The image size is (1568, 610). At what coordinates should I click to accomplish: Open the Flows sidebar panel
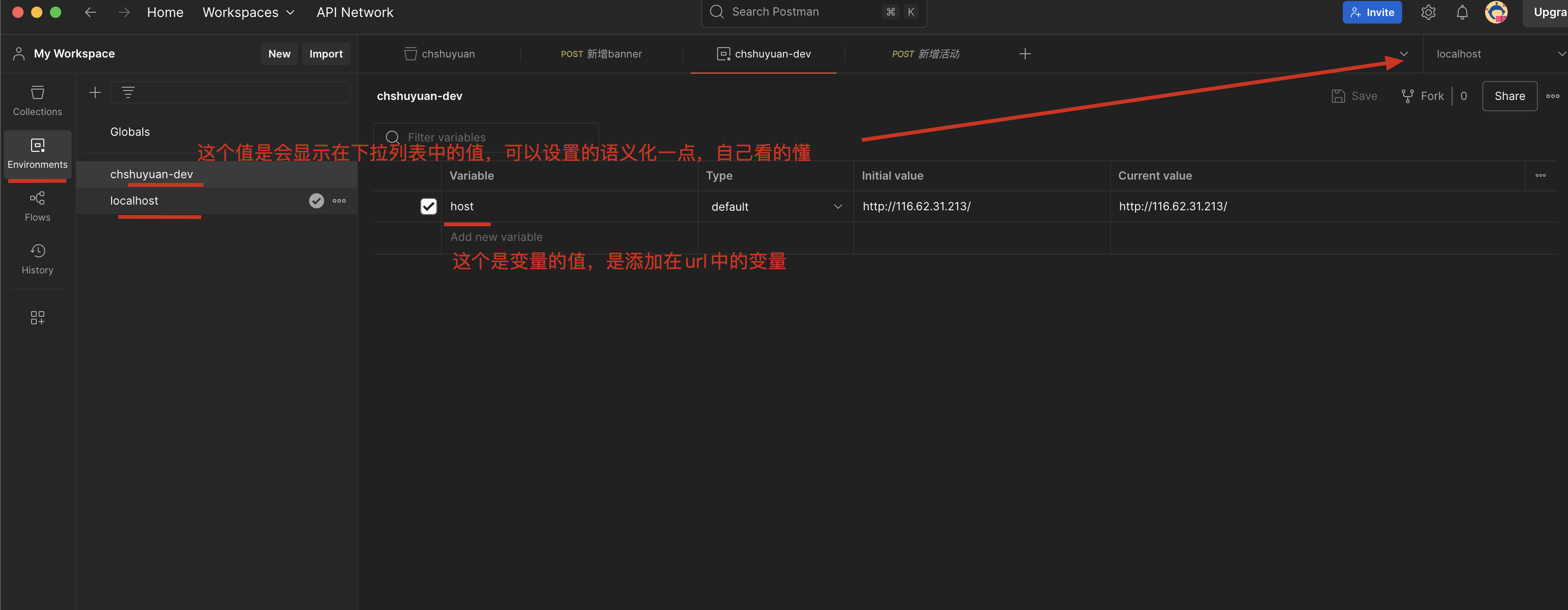pos(37,206)
